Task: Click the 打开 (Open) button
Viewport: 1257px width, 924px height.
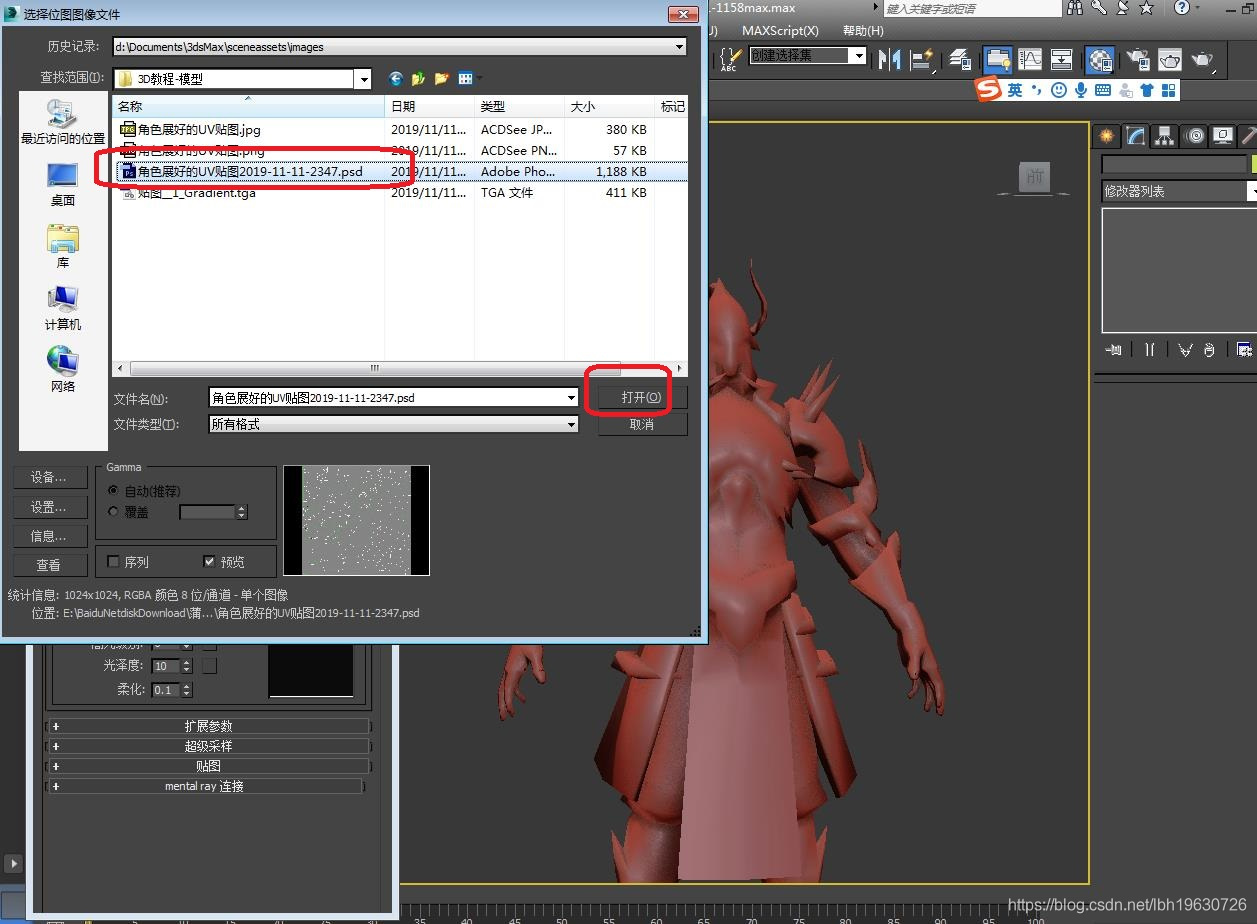Action: click(x=641, y=397)
